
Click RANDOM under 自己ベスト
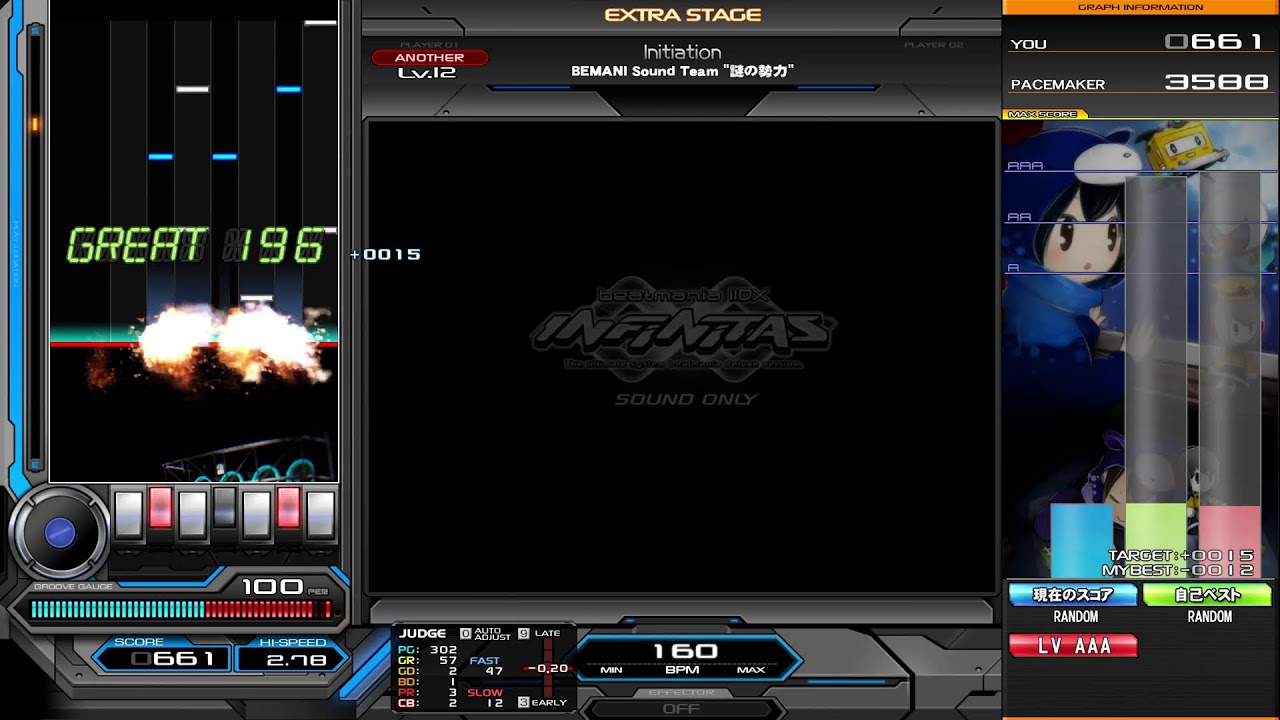(1210, 617)
